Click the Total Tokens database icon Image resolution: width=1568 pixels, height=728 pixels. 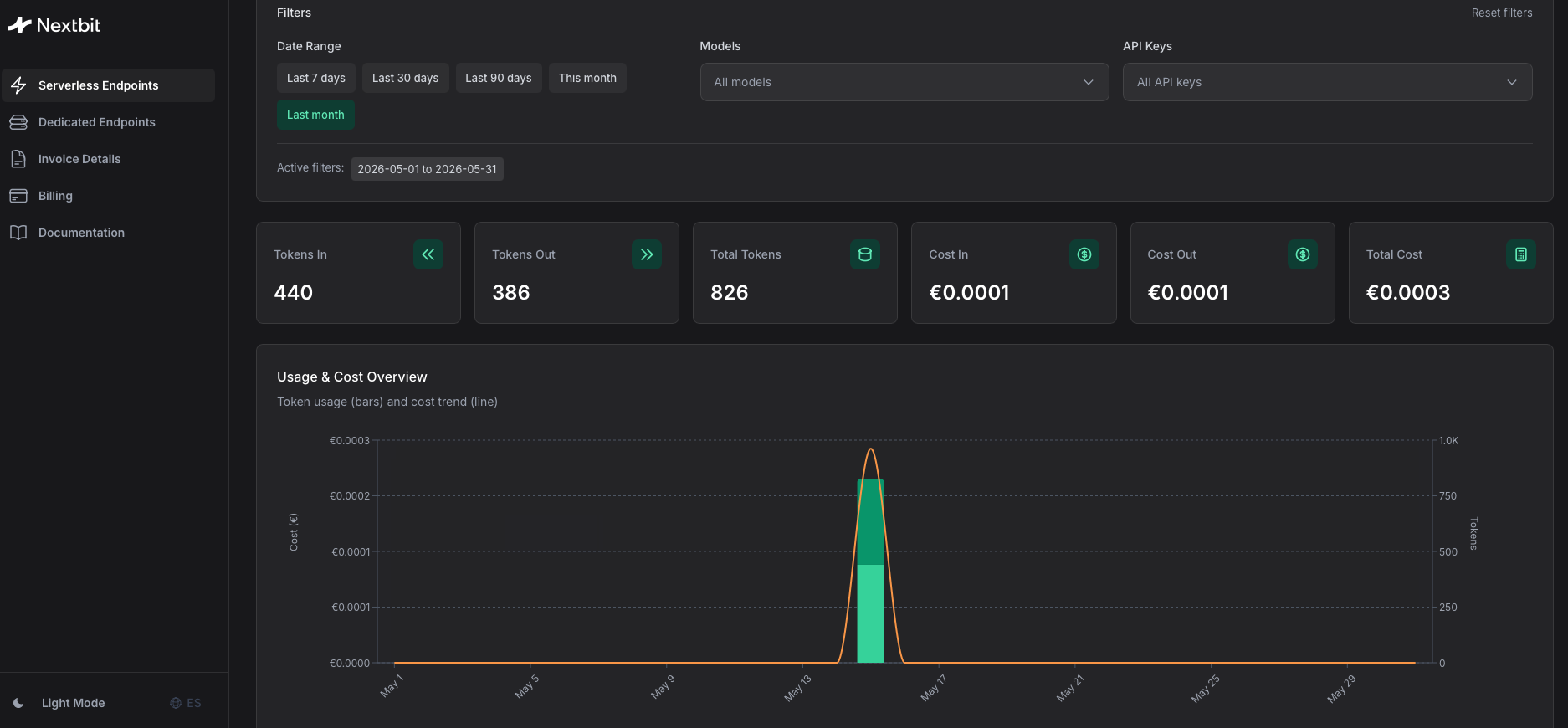click(x=865, y=254)
